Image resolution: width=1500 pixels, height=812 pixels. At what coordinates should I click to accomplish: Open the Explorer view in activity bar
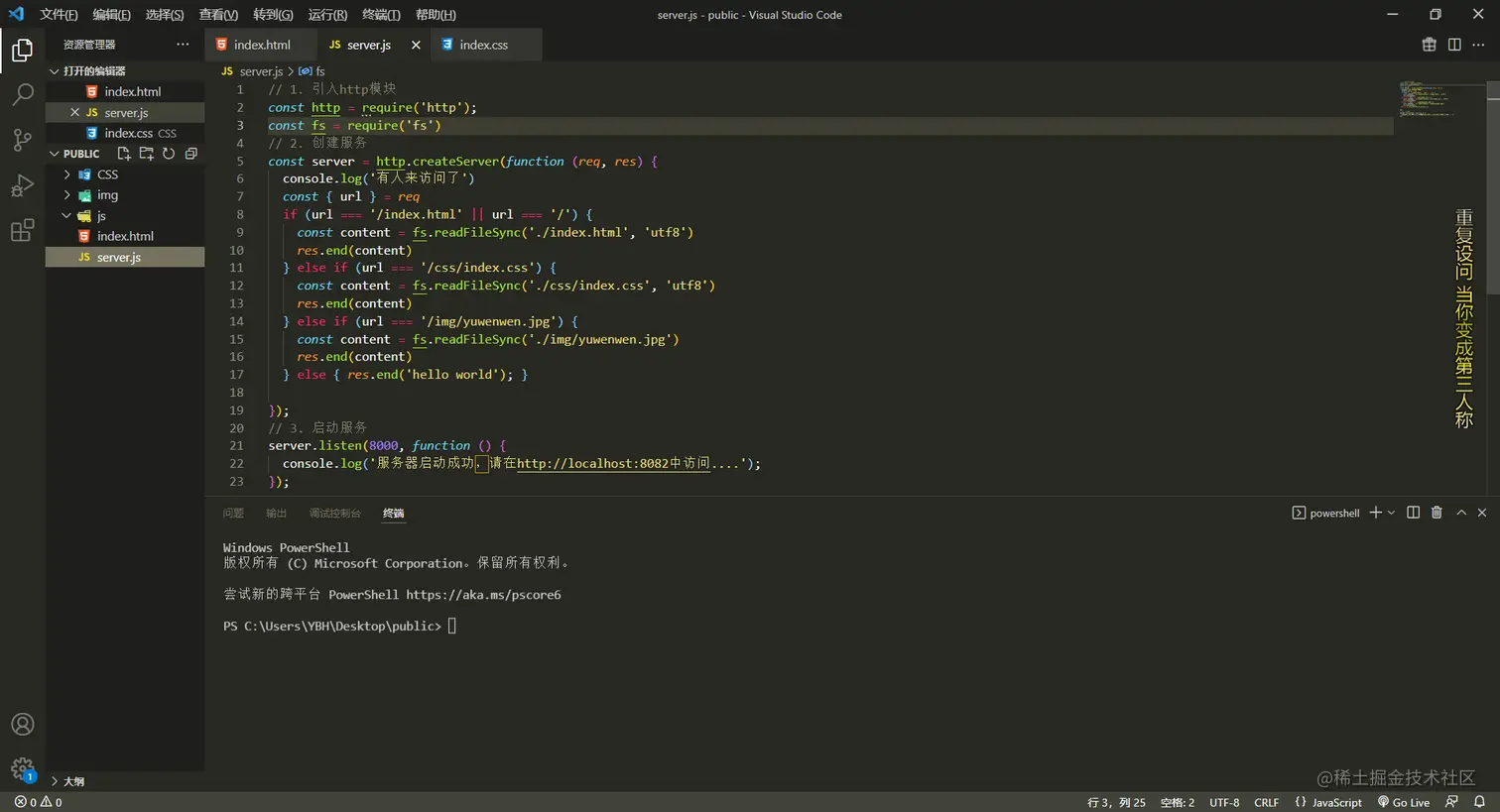click(x=22, y=49)
